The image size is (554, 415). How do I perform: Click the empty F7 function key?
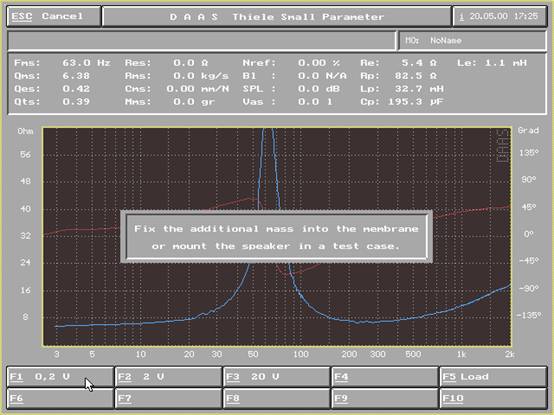[169, 398]
